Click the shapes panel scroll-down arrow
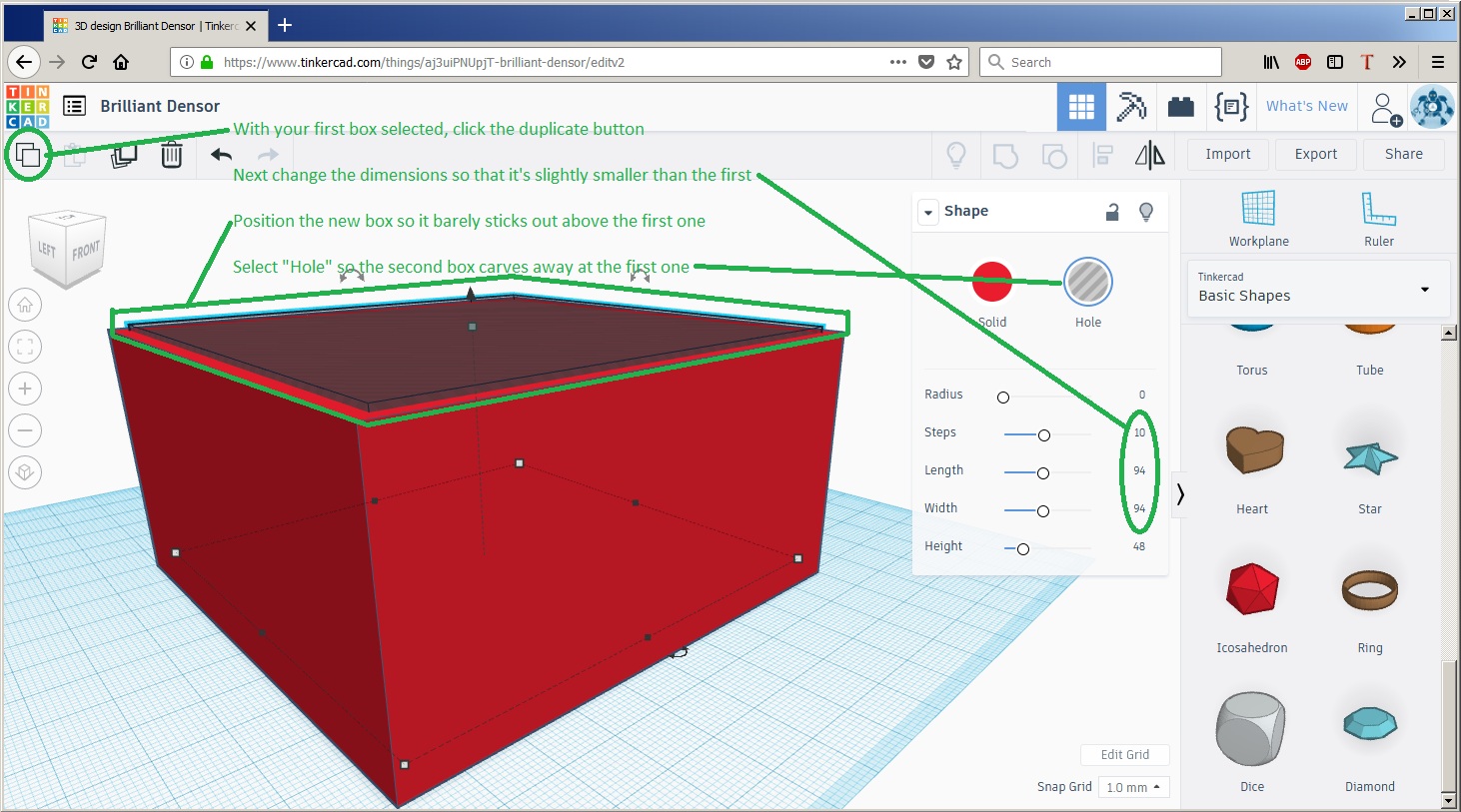The height and width of the screenshot is (812, 1461). pos(1449,800)
